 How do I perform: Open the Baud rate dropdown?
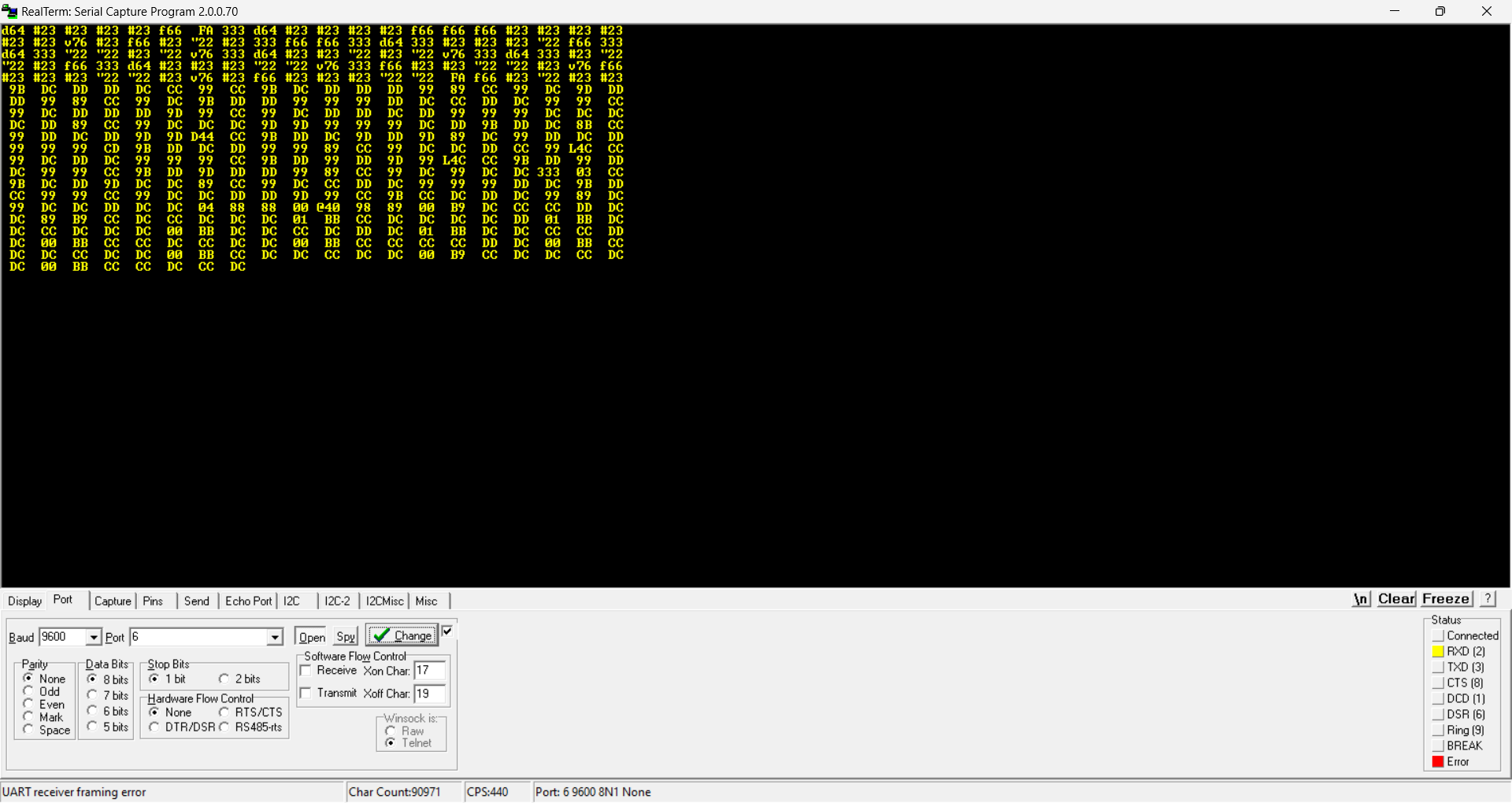pos(94,637)
